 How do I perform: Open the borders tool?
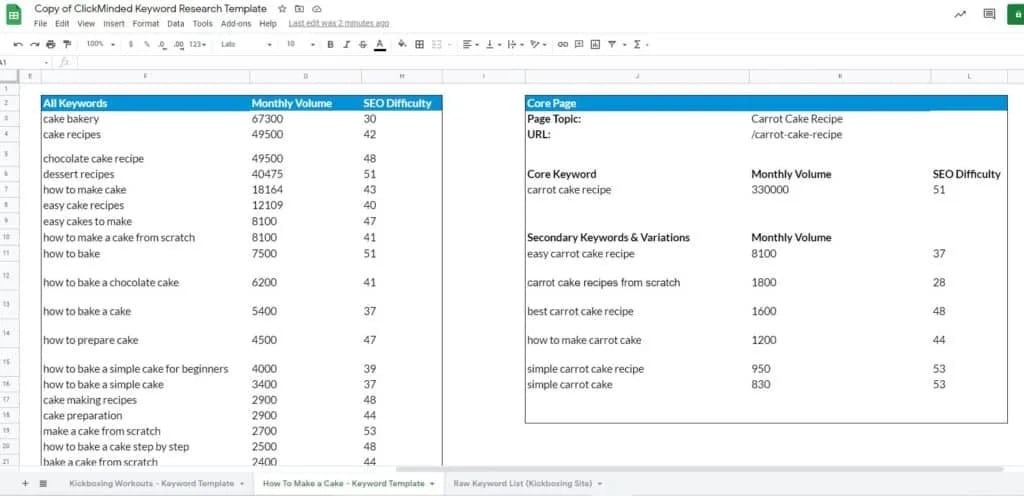pyautogui.click(x=420, y=44)
